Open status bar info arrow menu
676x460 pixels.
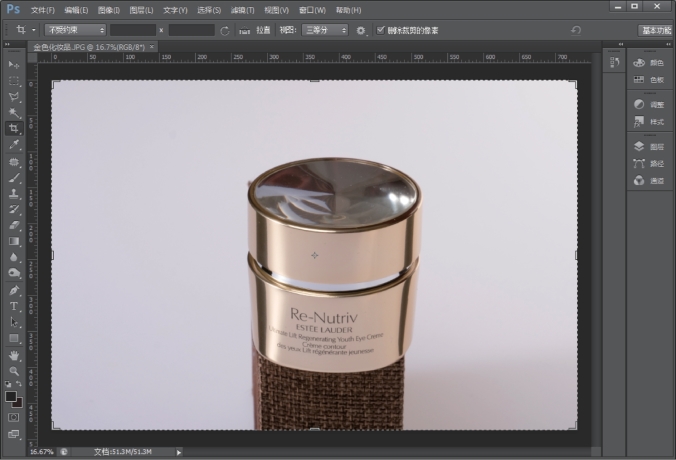[x=178, y=452]
